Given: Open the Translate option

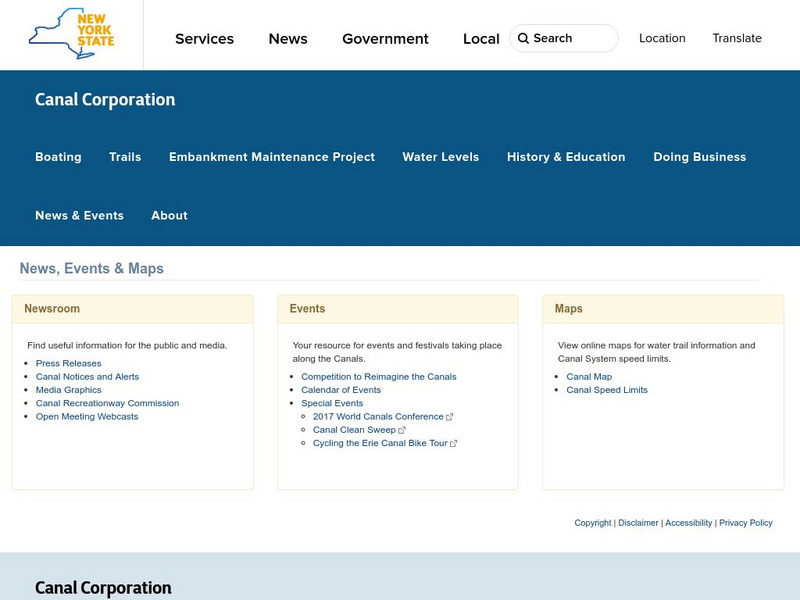Looking at the screenshot, I should click(737, 38).
